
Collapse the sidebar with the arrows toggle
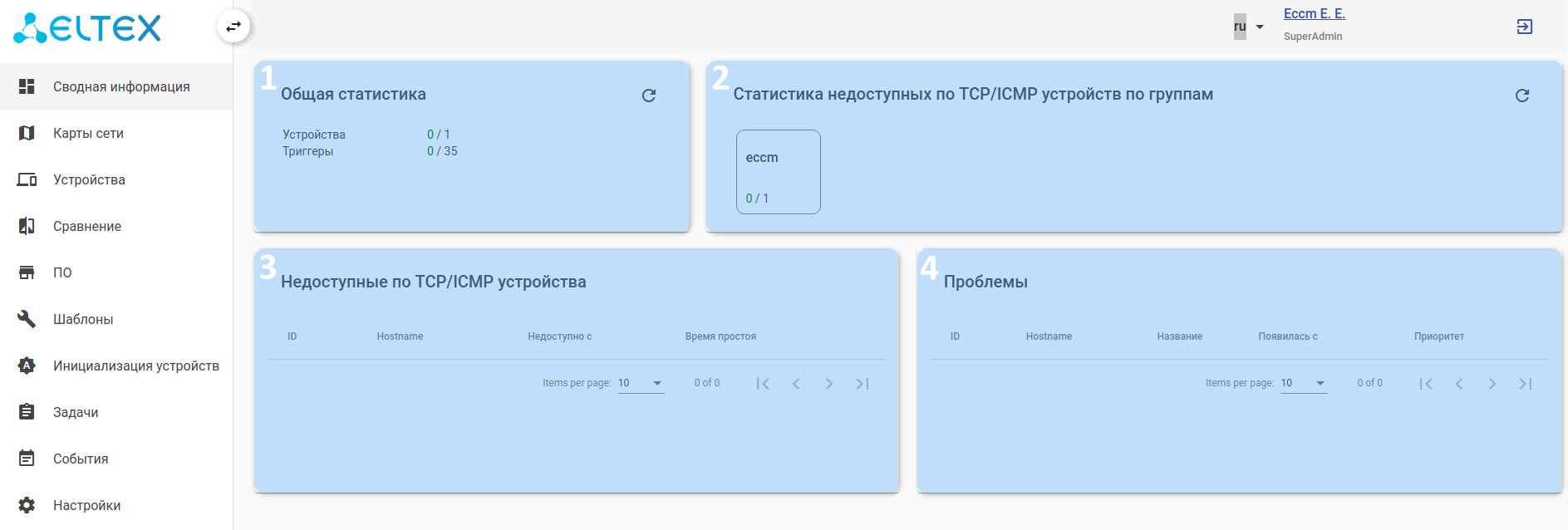(233, 27)
